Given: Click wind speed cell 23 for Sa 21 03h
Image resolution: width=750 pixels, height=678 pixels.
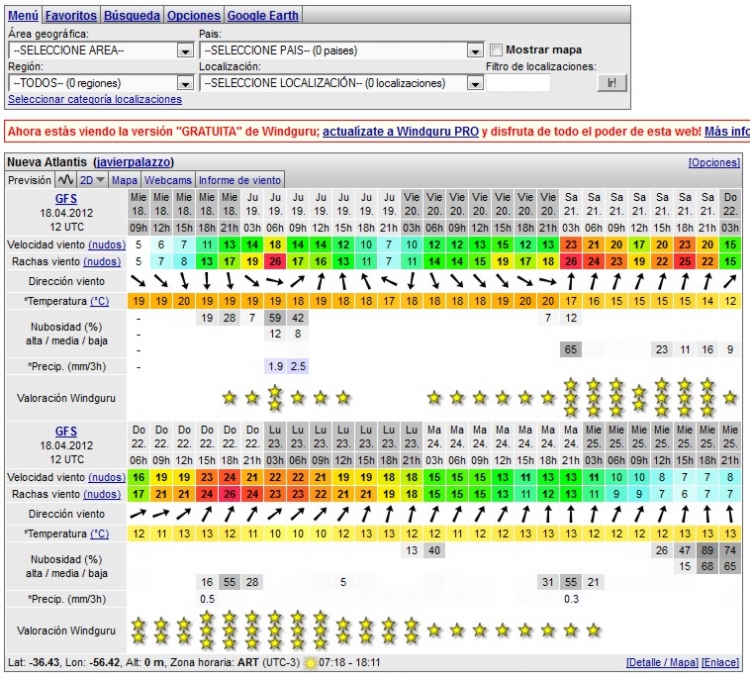Looking at the screenshot, I should pos(571,245).
